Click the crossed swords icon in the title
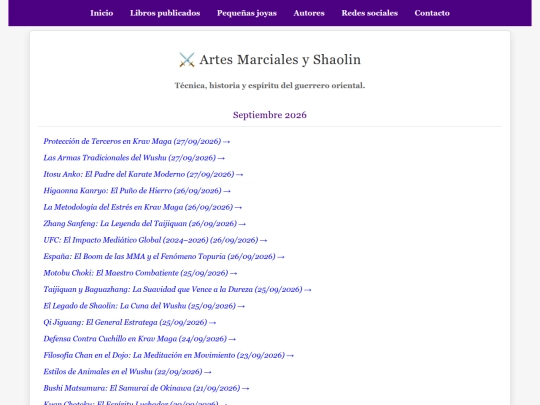 (x=187, y=60)
